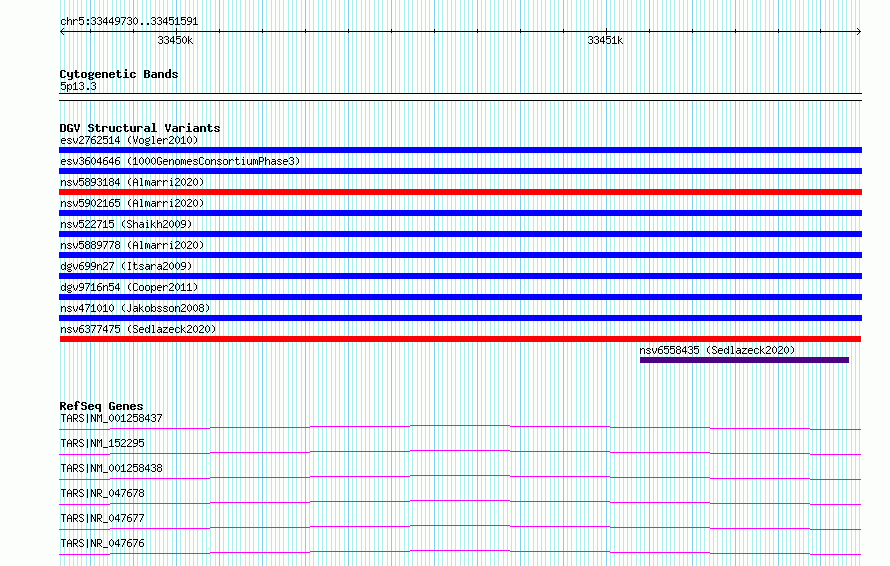Screen dimensions: 890x566
Task: Open nsv471010 (Jakobsson2008) label
Action: [135, 308]
